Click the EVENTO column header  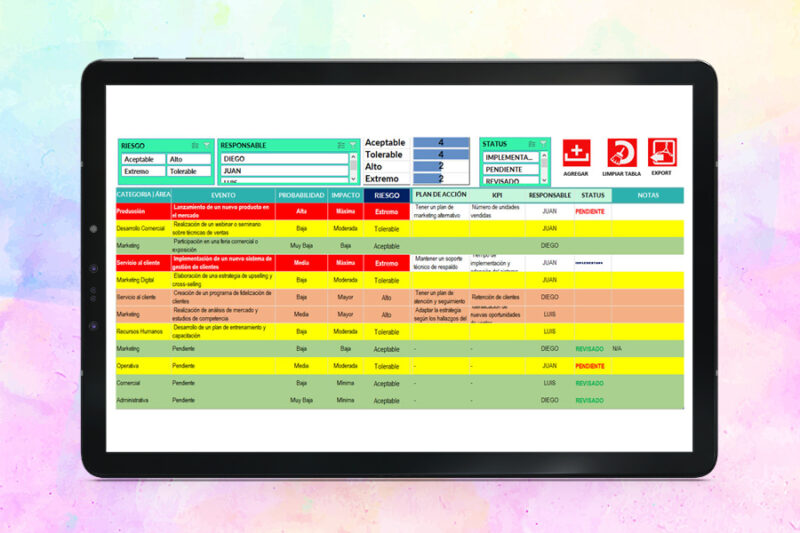223,195
